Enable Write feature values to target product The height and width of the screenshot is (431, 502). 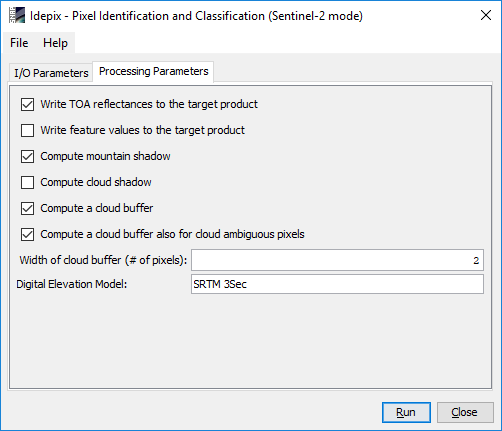click(27, 130)
